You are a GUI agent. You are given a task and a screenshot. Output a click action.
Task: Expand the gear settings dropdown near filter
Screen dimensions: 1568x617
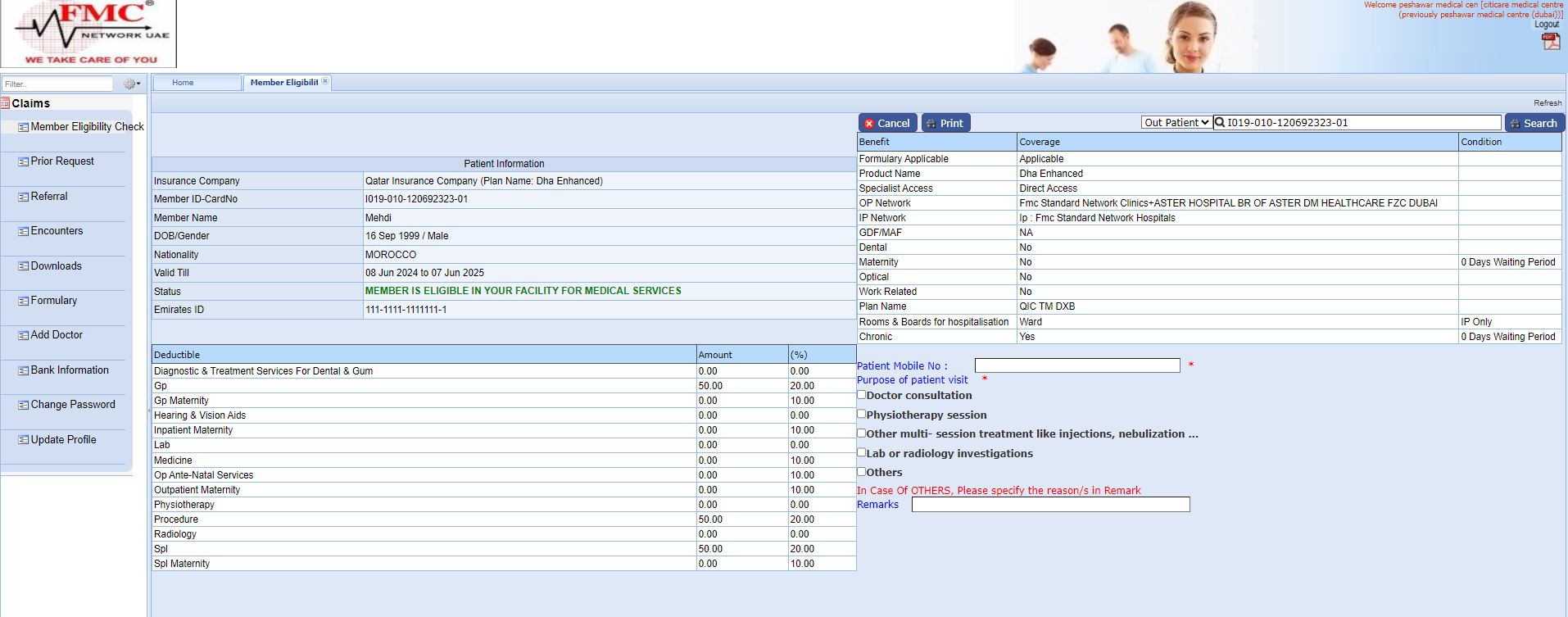point(131,84)
